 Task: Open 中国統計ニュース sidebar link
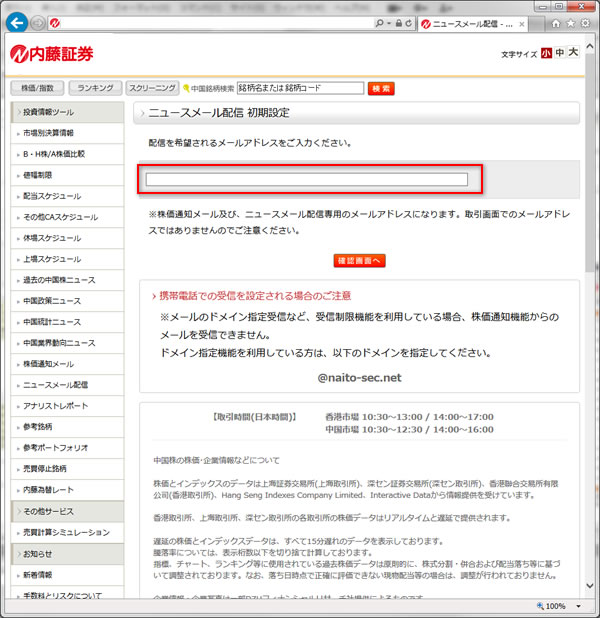[67, 322]
